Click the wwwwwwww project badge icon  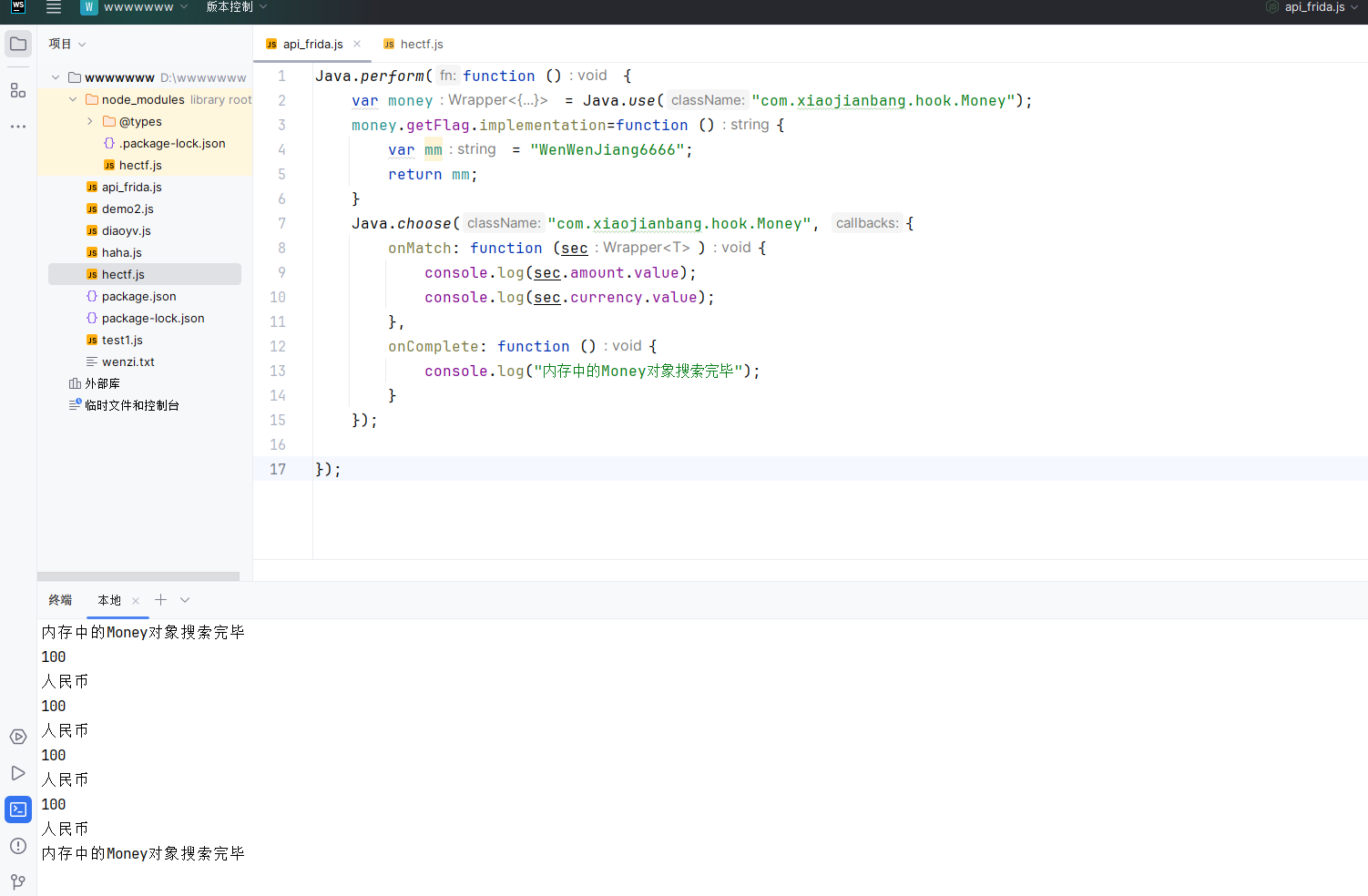(x=89, y=7)
